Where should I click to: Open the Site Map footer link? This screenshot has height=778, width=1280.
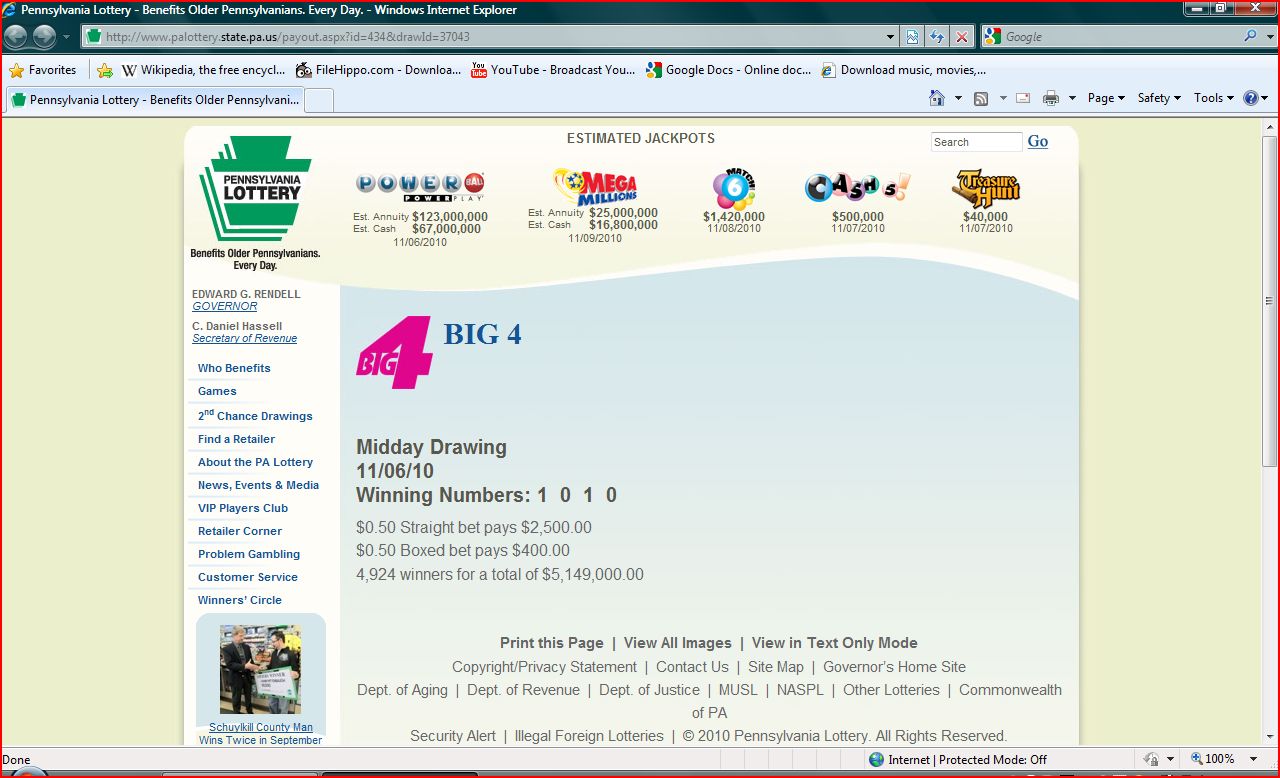tap(776, 667)
